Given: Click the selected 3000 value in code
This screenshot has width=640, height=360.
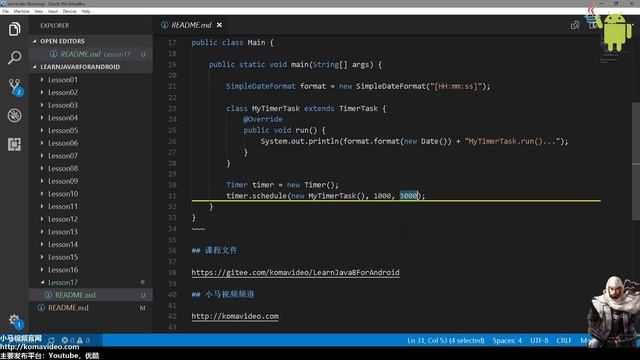Looking at the screenshot, I should [409, 196].
